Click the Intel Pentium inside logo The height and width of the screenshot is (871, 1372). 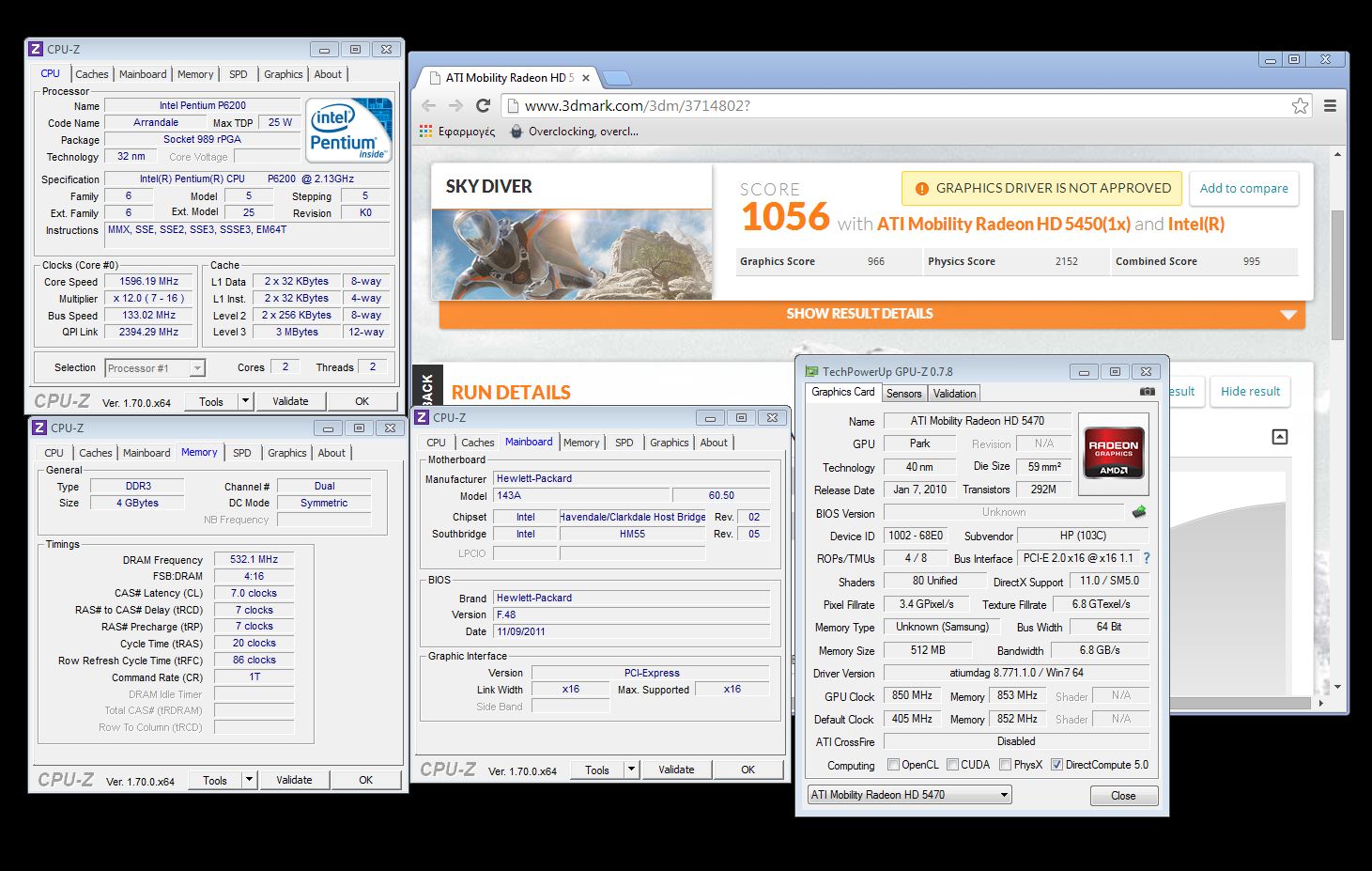pyautogui.click(x=348, y=131)
